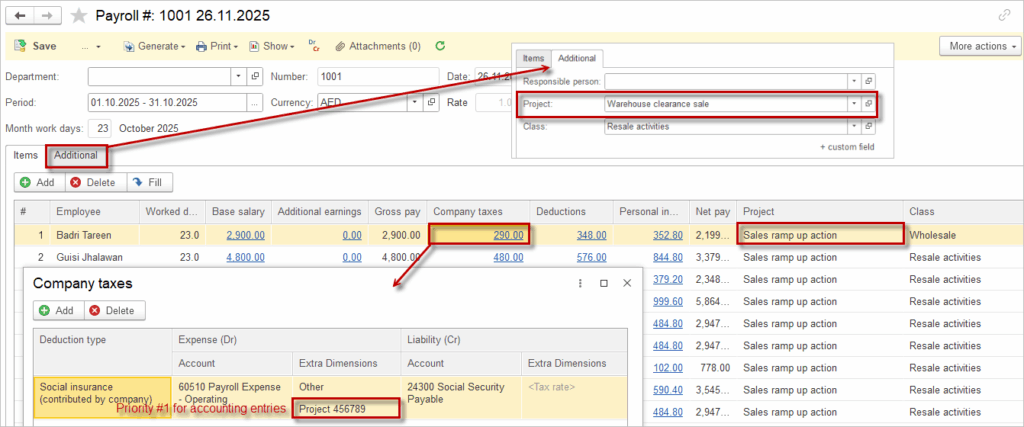Expand the Currency dropdown list

tap(413, 102)
